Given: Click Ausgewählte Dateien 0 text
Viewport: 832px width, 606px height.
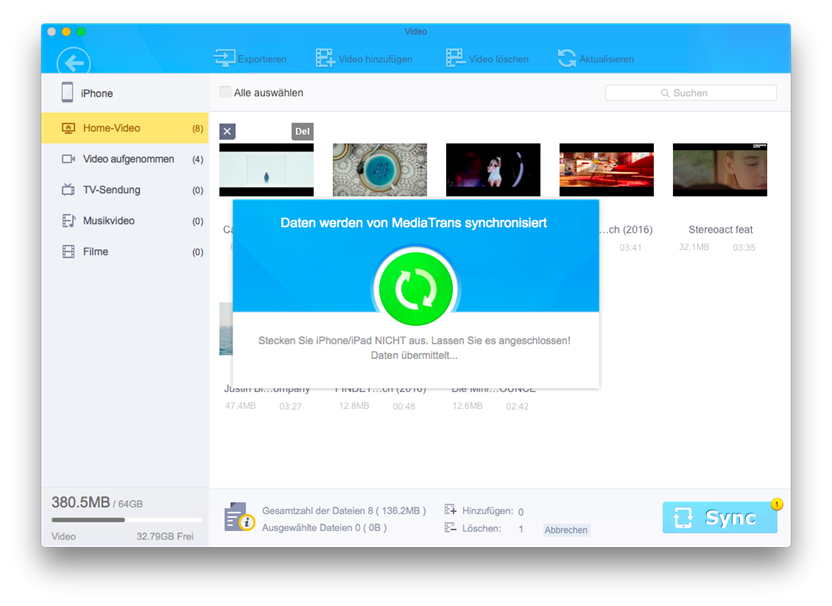Looking at the screenshot, I should tap(324, 527).
